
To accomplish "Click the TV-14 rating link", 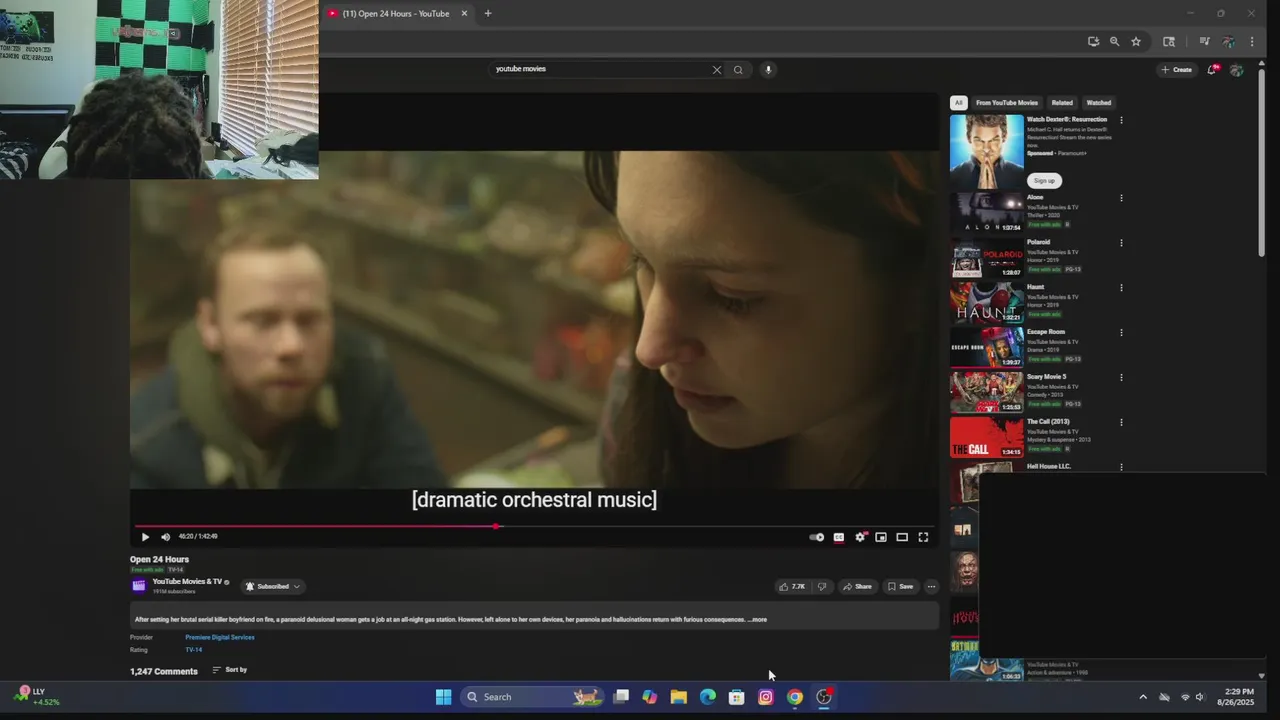I will click(x=193, y=650).
